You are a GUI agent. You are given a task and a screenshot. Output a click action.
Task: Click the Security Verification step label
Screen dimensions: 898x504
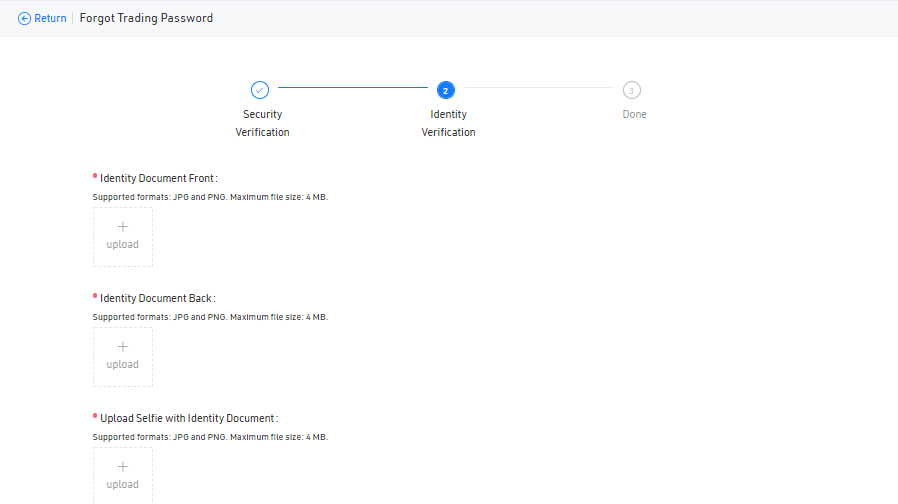point(262,123)
